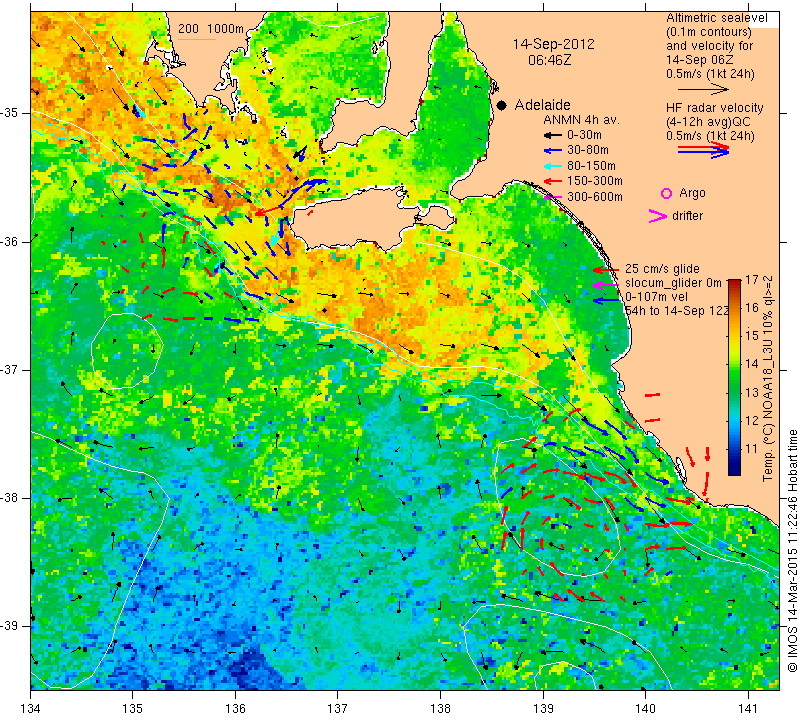
Task: Click the temperature scale tick '14'
Action: 752,364
